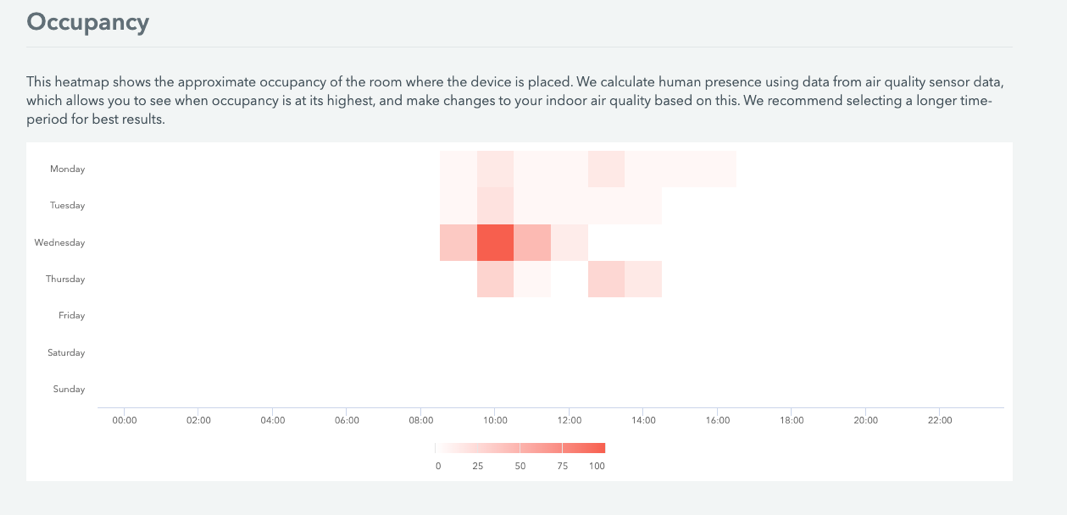1067x515 pixels.
Task: Click the 10:00 axis label
Action: pyautogui.click(x=495, y=420)
